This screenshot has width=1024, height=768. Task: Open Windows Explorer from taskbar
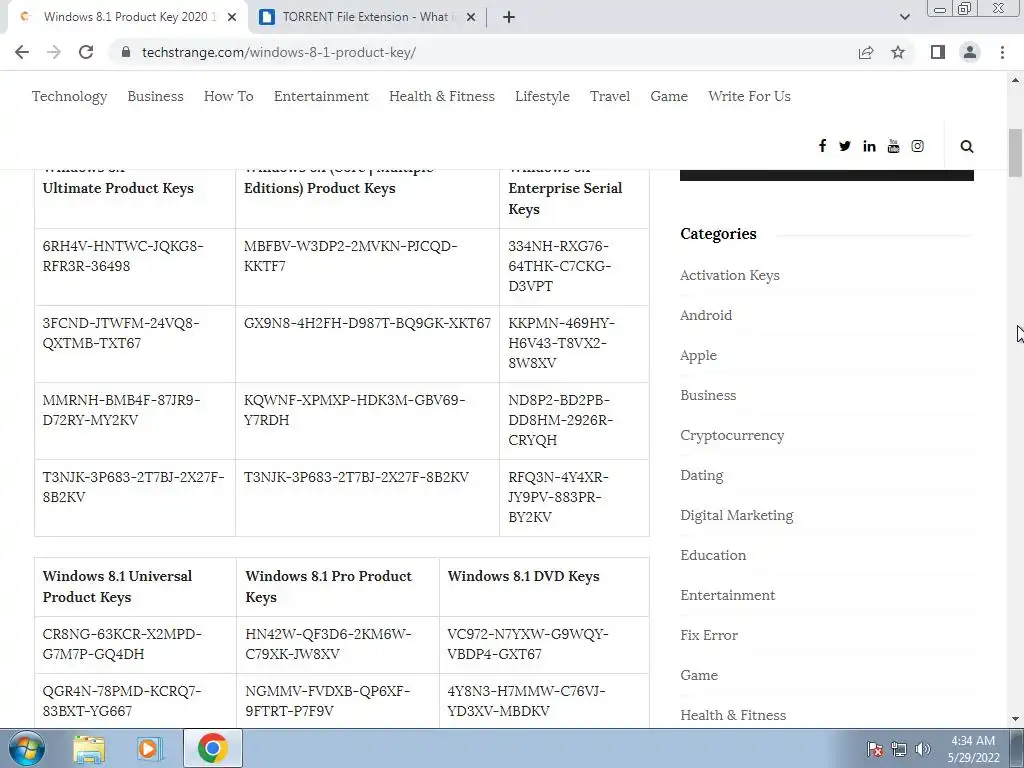point(89,749)
